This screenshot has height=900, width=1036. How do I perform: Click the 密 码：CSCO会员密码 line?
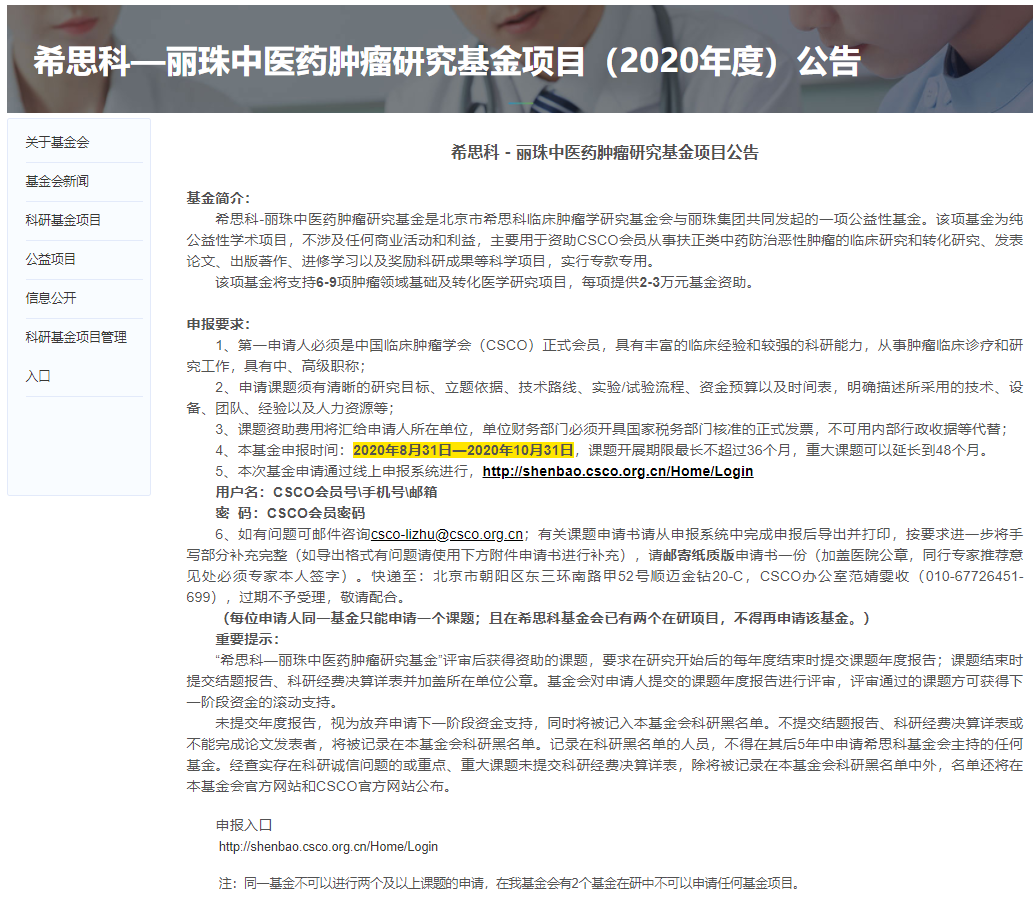(x=290, y=513)
